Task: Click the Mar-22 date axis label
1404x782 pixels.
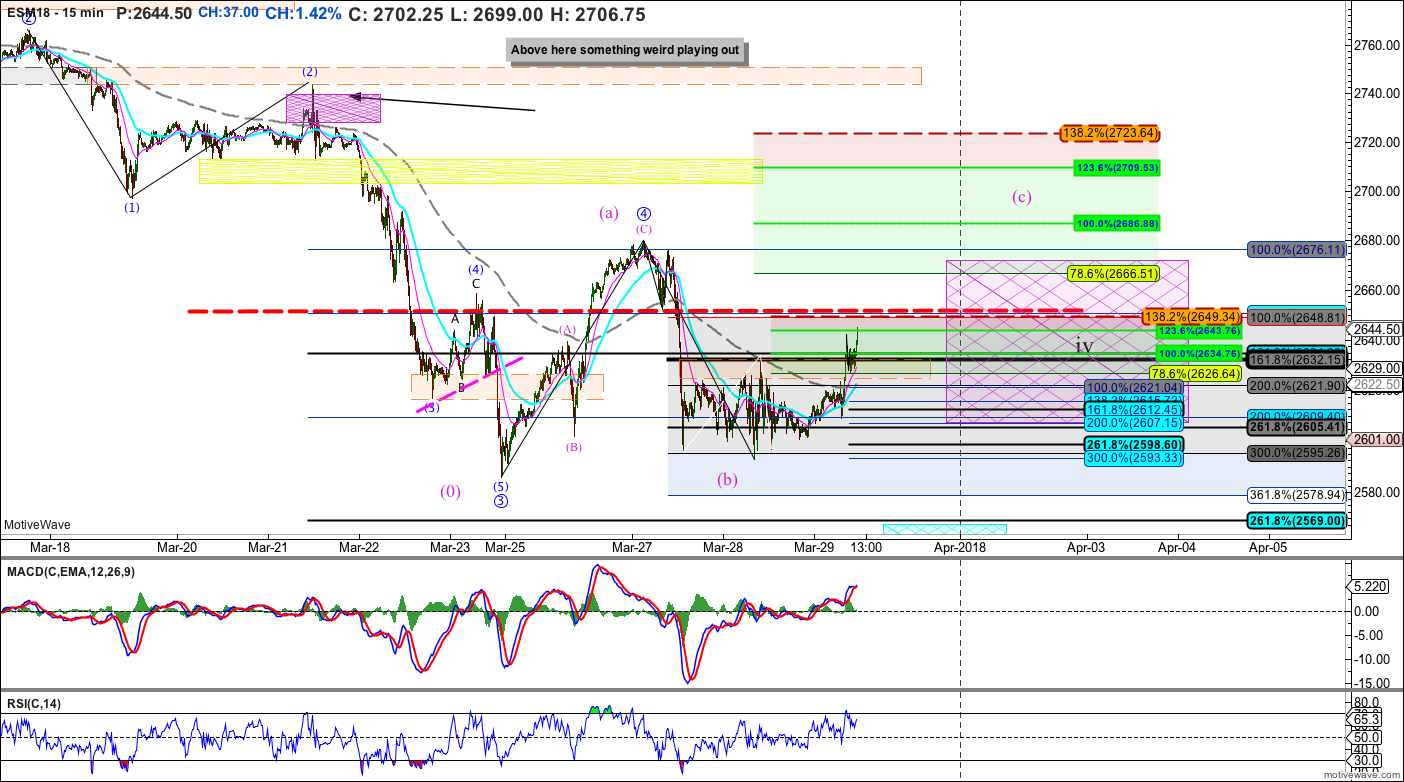Action: tap(359, 548)
